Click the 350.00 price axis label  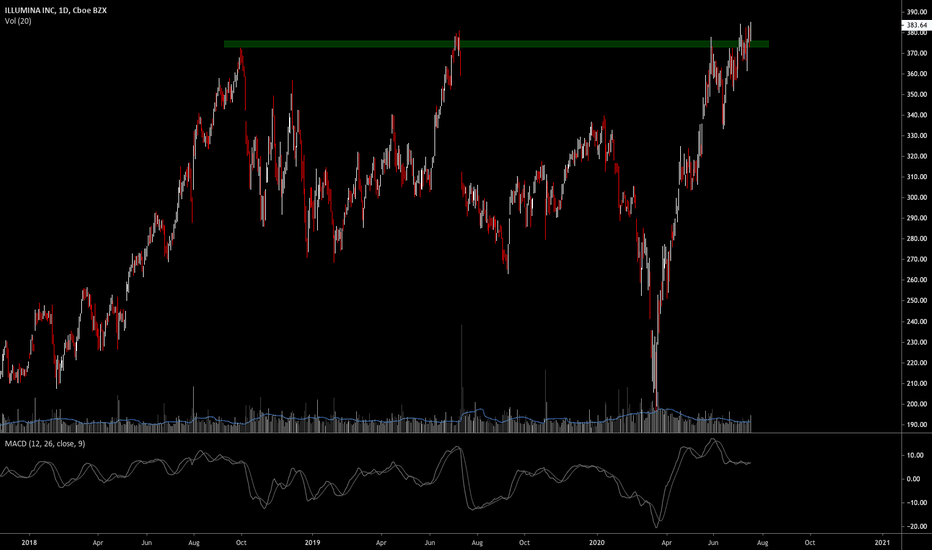tap(917, 95)
